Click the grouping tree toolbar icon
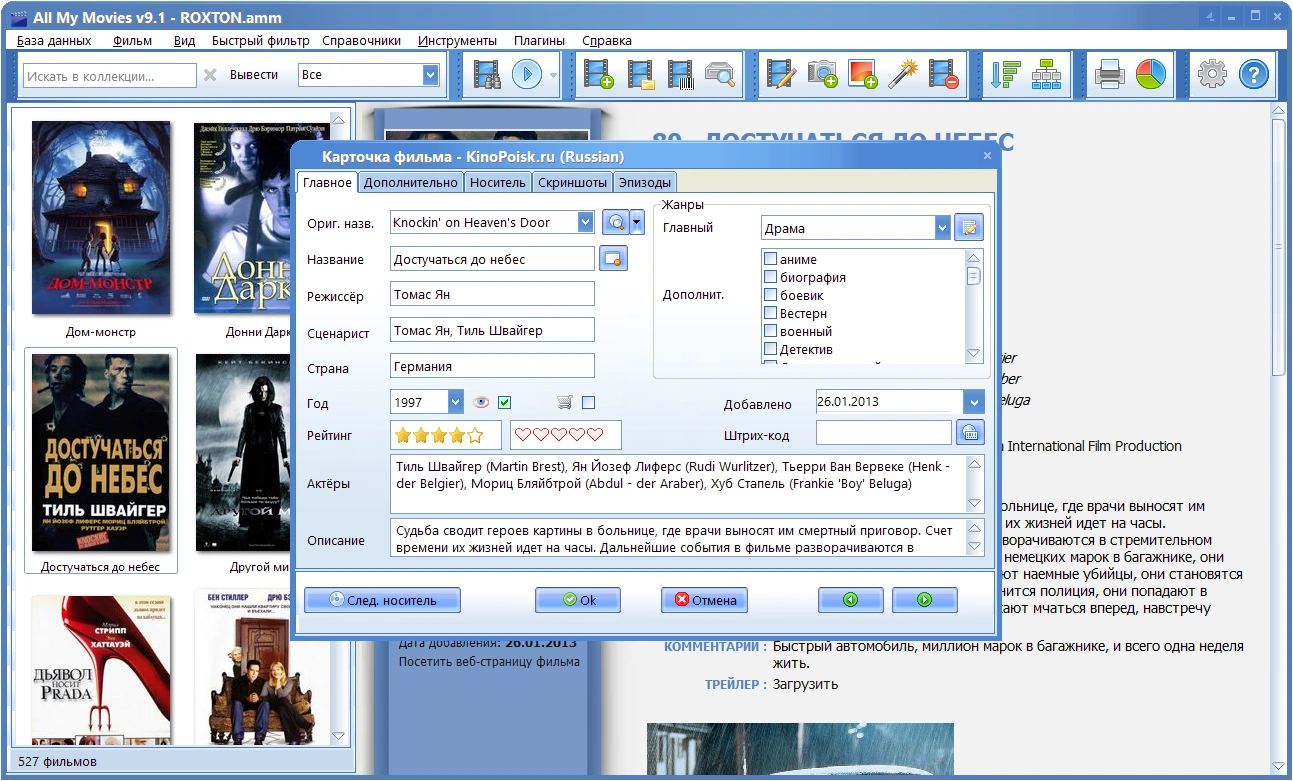This screenshot has height=781, width=1293. (x=1047, y=74)
